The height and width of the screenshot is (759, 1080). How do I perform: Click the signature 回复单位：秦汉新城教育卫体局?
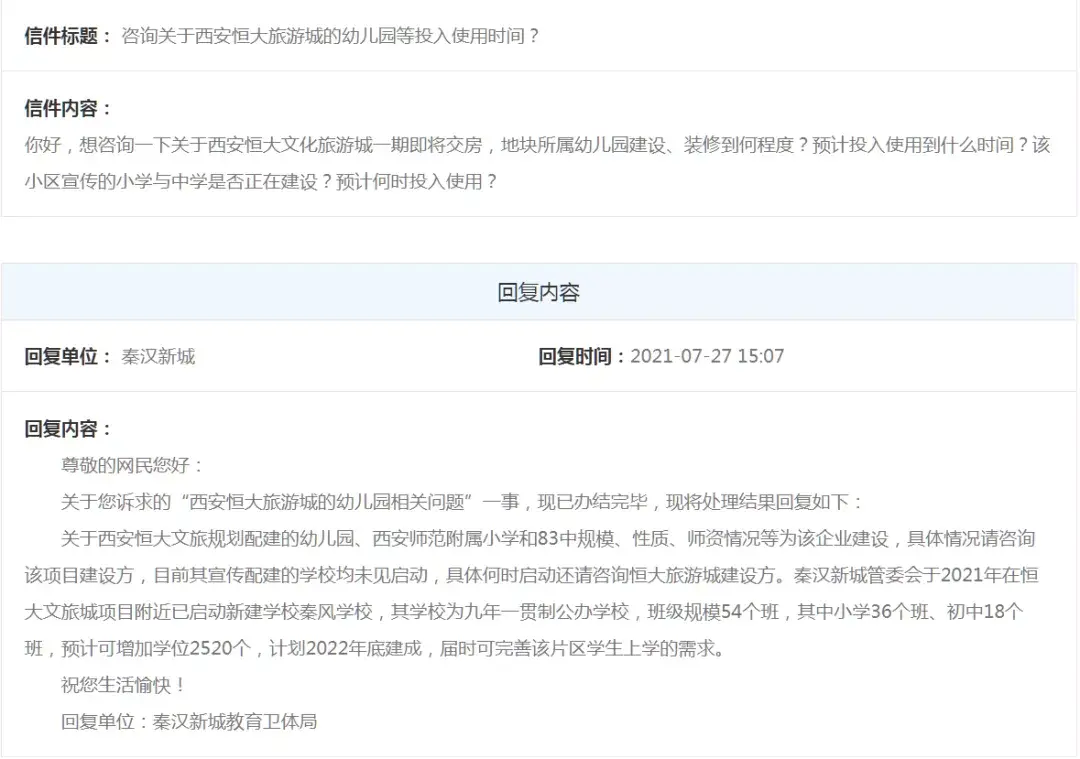coord(189,721)
